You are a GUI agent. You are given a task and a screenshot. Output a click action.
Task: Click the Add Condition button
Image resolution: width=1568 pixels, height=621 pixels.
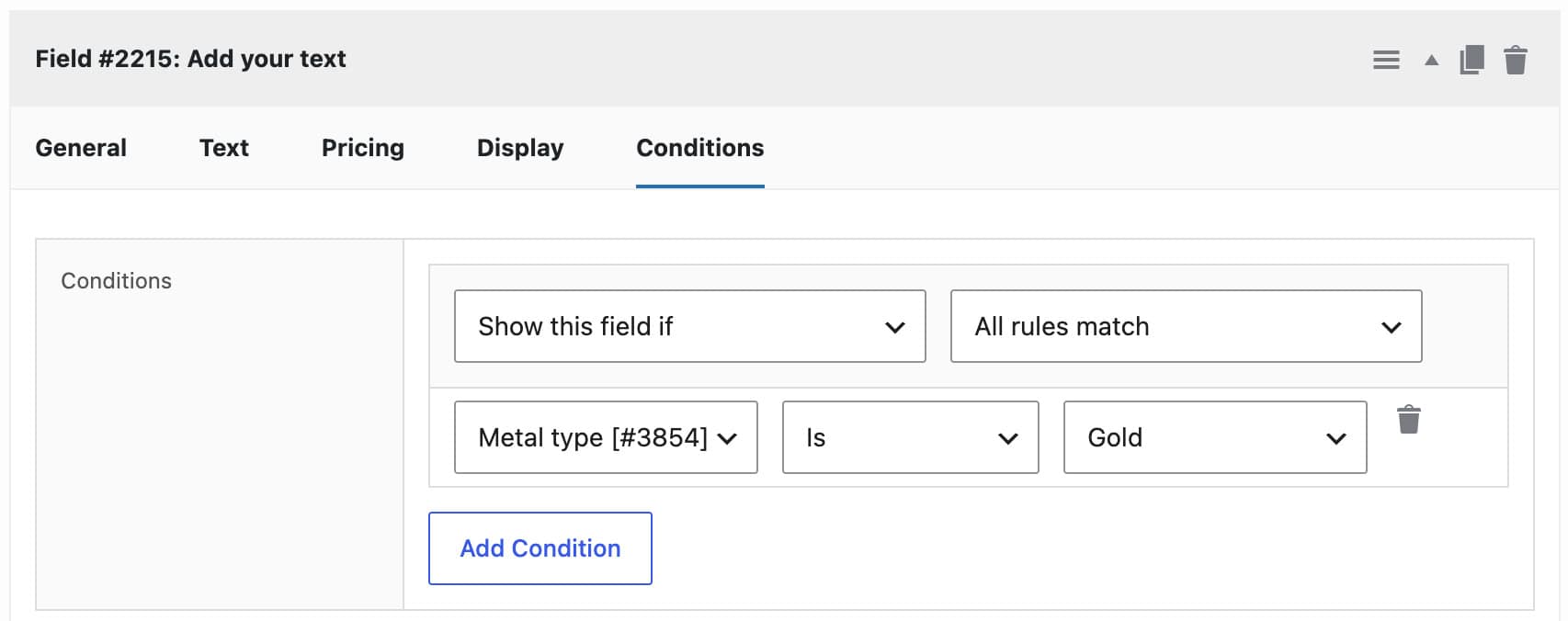[x=540, y=548]
